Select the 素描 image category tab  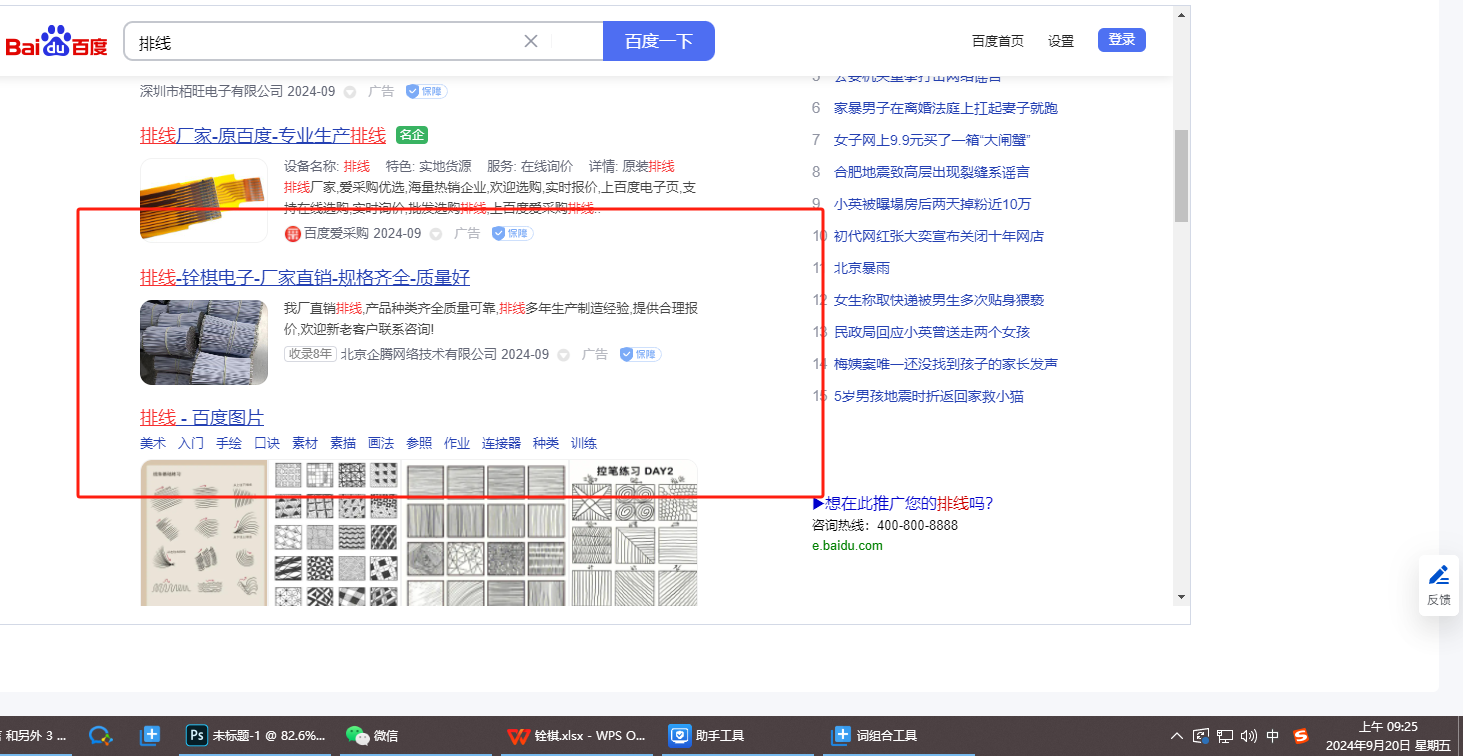343,443
